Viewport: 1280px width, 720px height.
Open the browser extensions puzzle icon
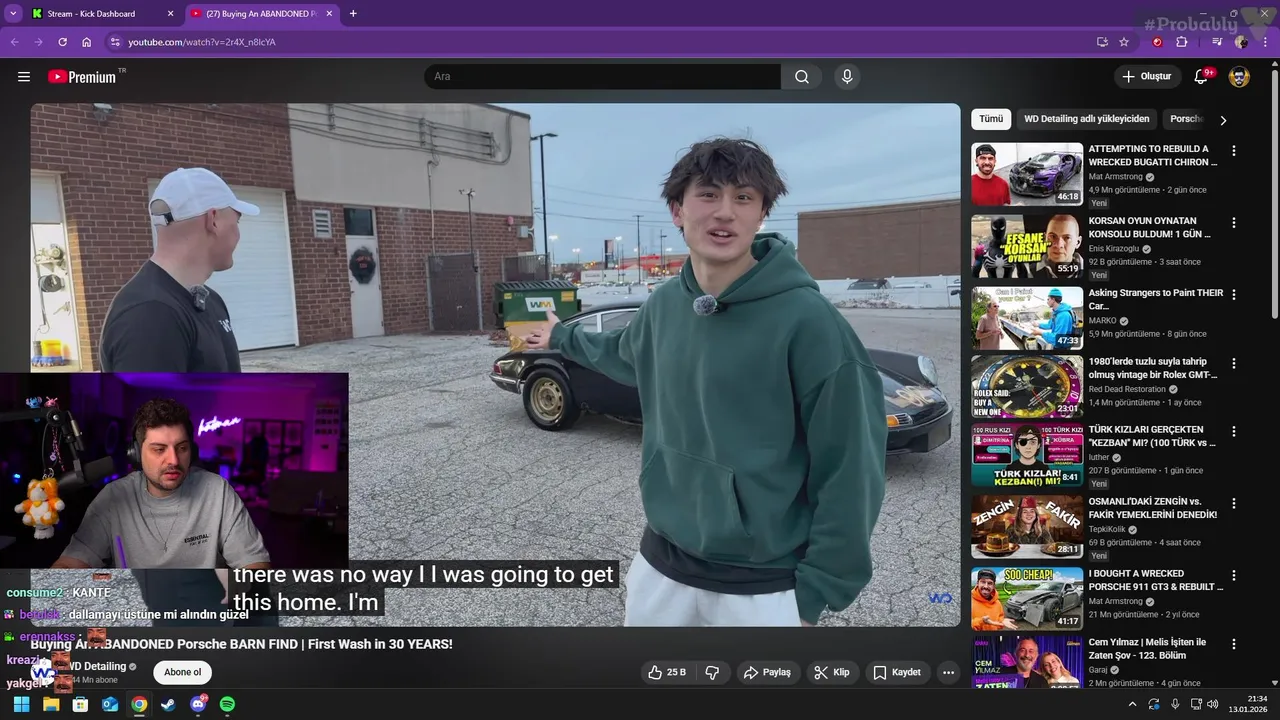1182,42
